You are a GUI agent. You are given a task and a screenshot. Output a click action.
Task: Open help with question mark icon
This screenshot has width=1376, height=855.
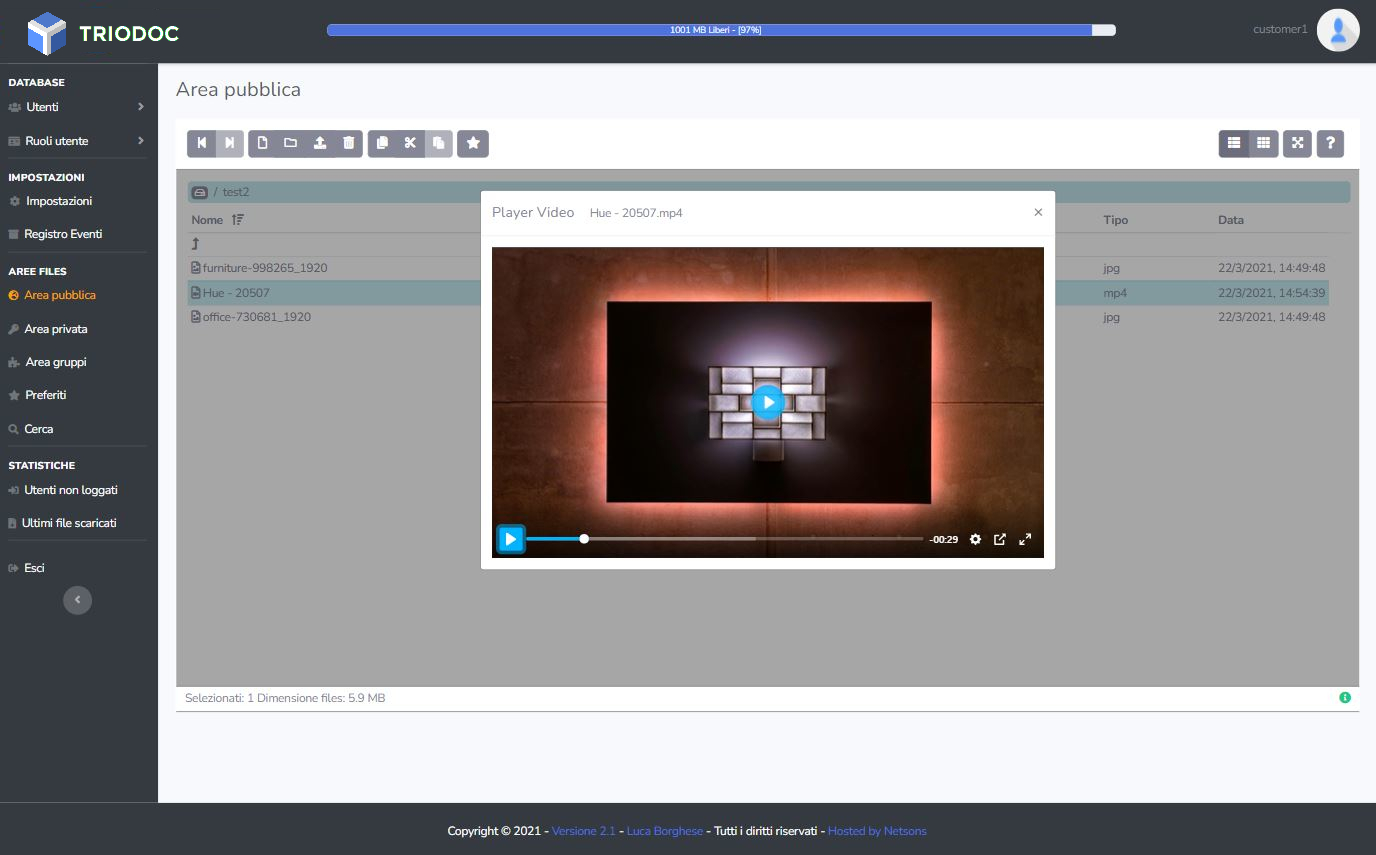[x=1330, y=144]
